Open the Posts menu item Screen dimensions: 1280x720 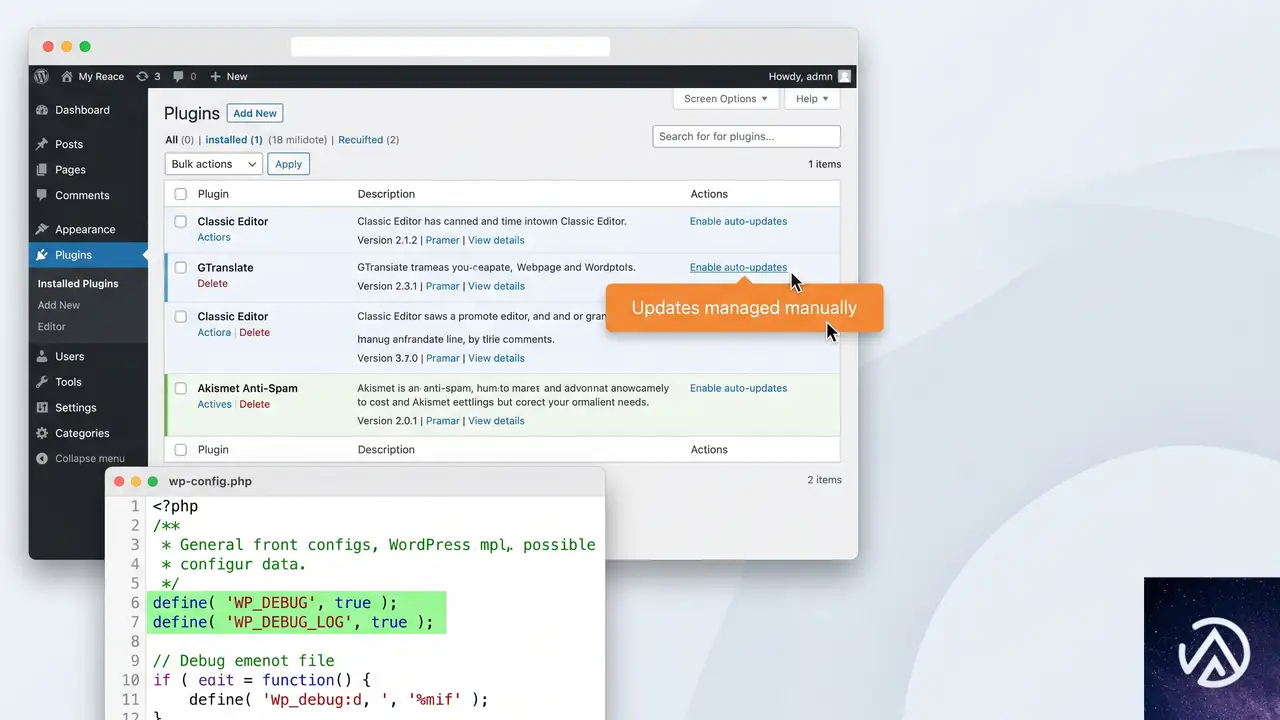coord(69,144)
